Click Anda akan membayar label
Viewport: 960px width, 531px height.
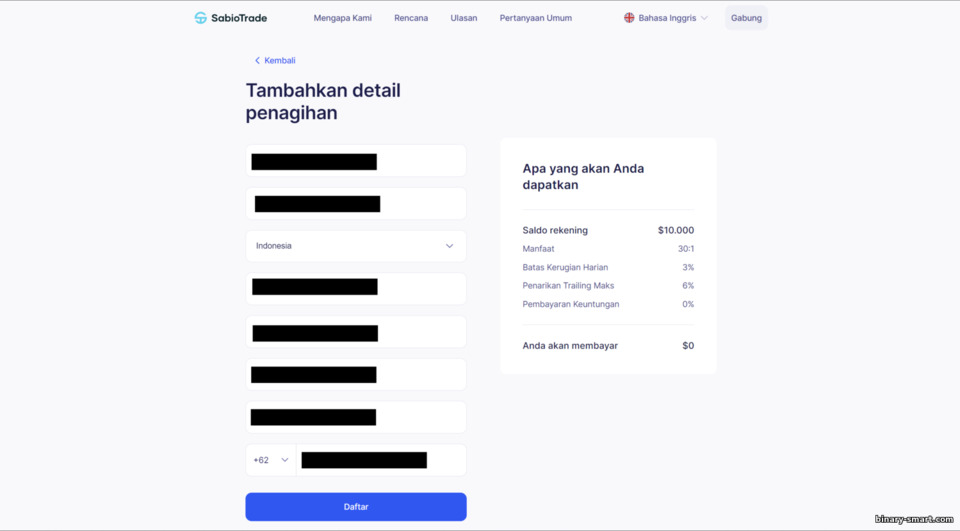(x=570, y=345)
